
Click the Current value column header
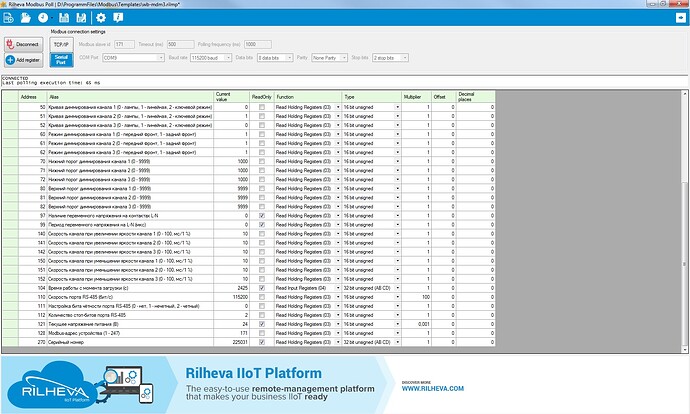tap(231, 97)
